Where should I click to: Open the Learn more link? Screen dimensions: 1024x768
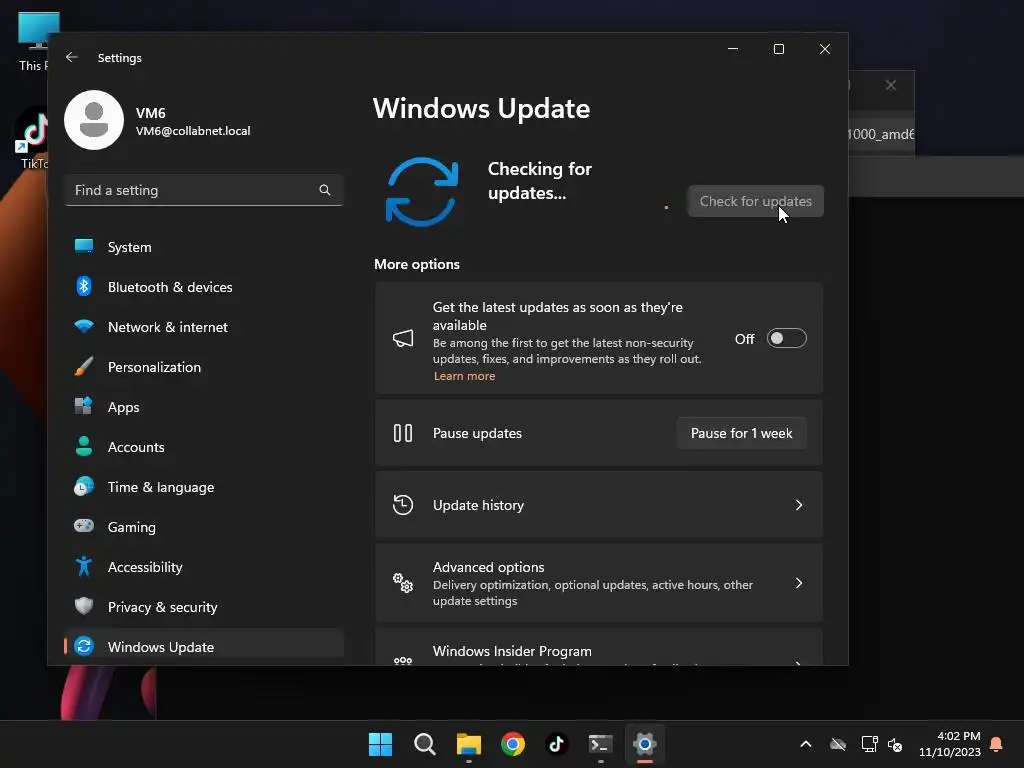[464, 376]
